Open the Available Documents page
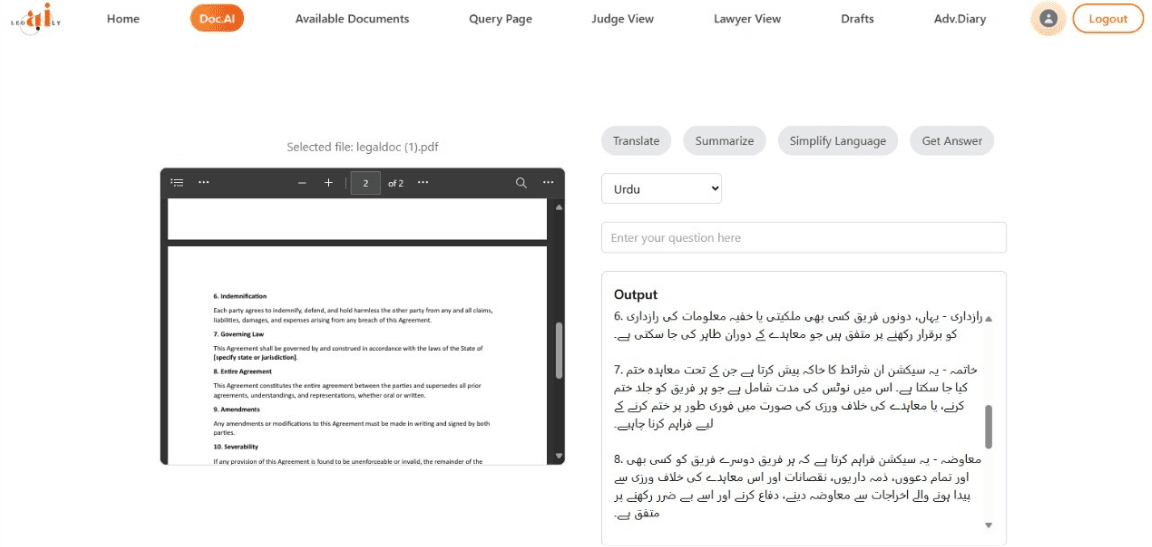The width and height of the screenshot is (1152, 547). coord(352,19)
